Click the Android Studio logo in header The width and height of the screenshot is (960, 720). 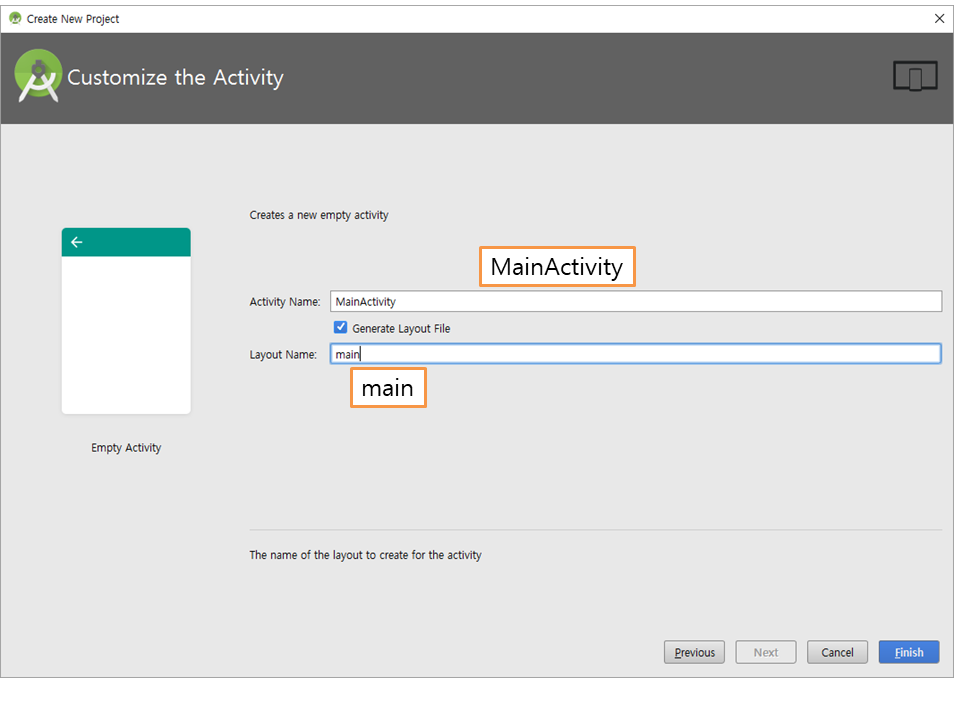click(38, 77)
